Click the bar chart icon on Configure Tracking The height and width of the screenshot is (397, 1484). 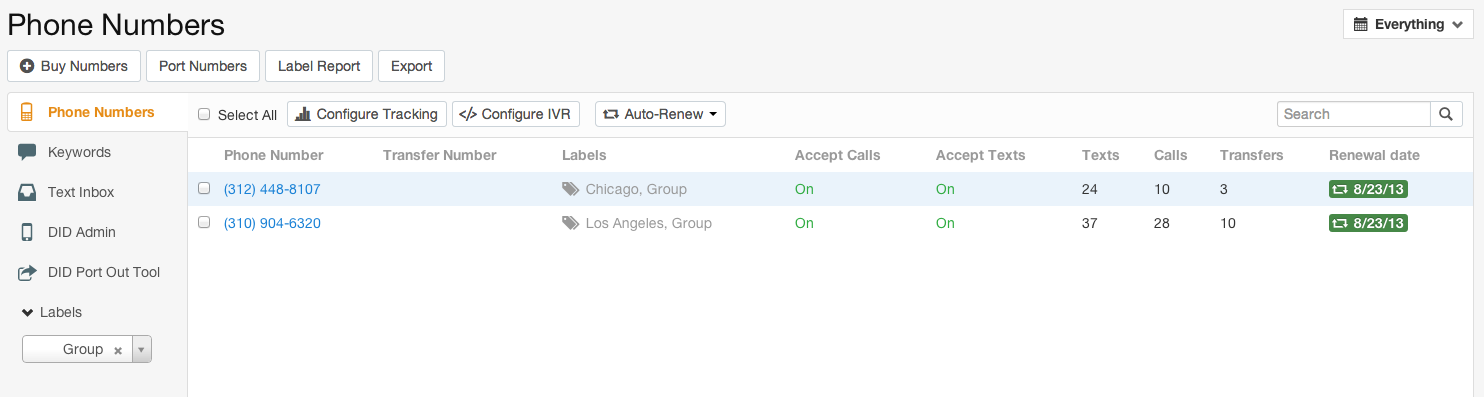304,114
